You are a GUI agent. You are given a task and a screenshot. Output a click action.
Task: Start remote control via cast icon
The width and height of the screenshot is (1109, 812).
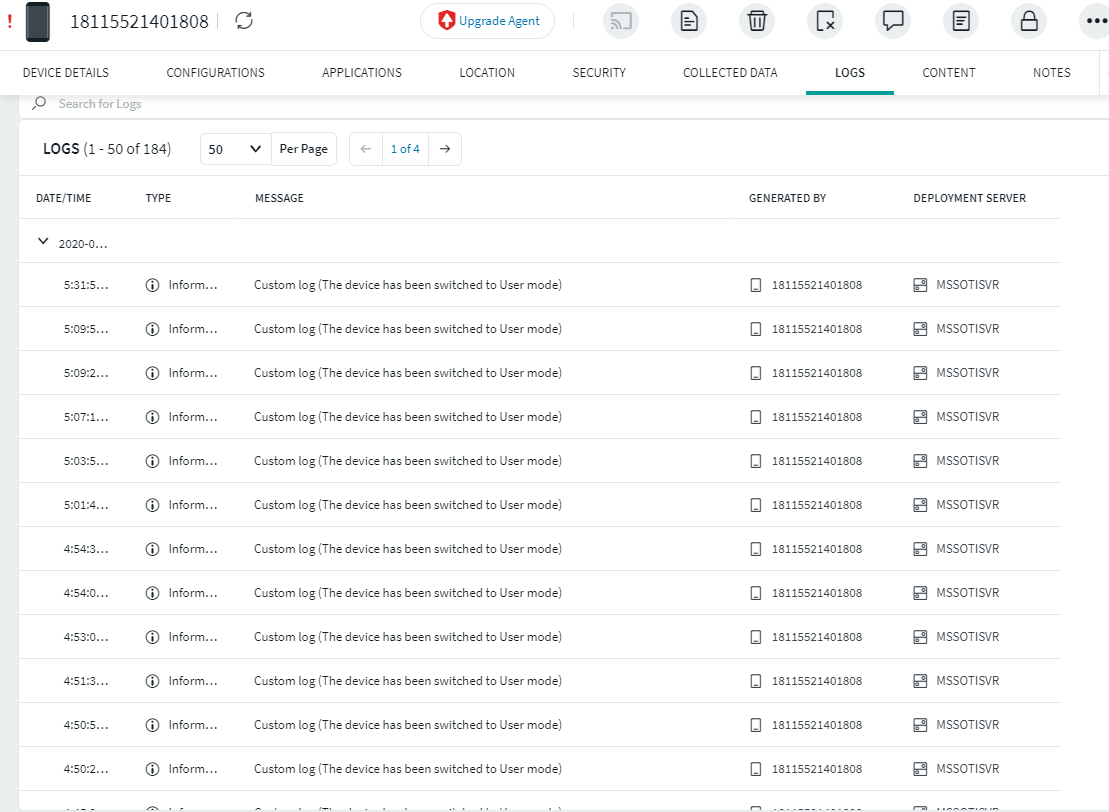[621, 21]
